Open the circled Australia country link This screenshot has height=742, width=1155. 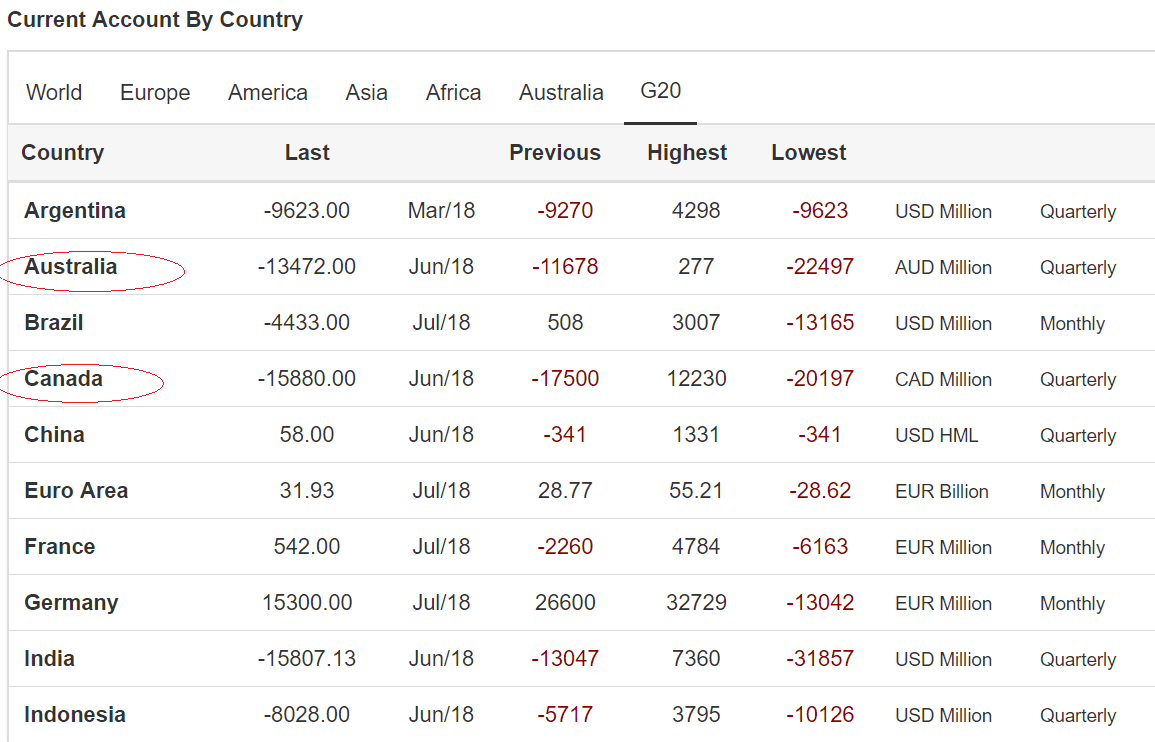coord(71,267)
